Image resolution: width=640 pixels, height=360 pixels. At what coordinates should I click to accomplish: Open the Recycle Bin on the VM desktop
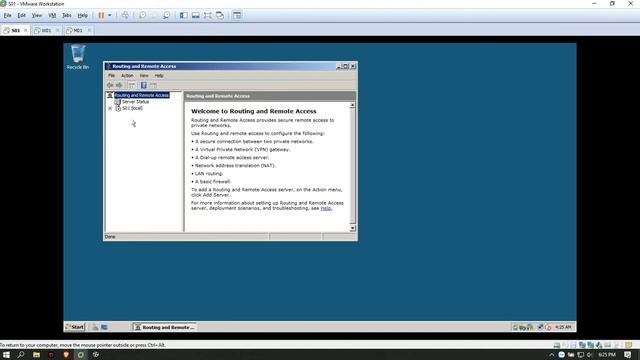pos(78,57)
